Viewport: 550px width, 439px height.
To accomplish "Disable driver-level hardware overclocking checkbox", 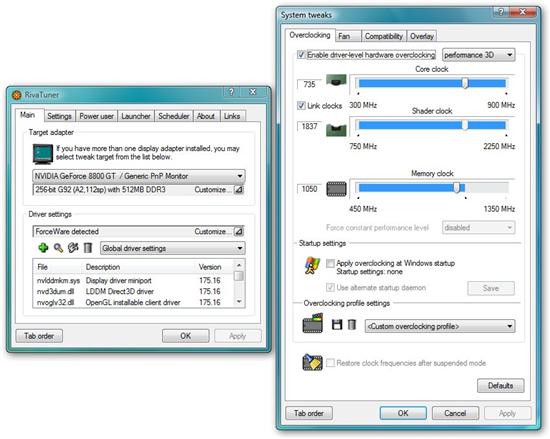I will pos(301,55).
